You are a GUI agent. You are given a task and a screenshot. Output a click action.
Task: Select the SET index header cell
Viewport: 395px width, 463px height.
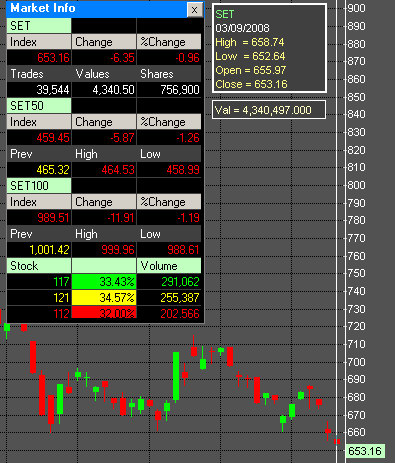[39, 26]
